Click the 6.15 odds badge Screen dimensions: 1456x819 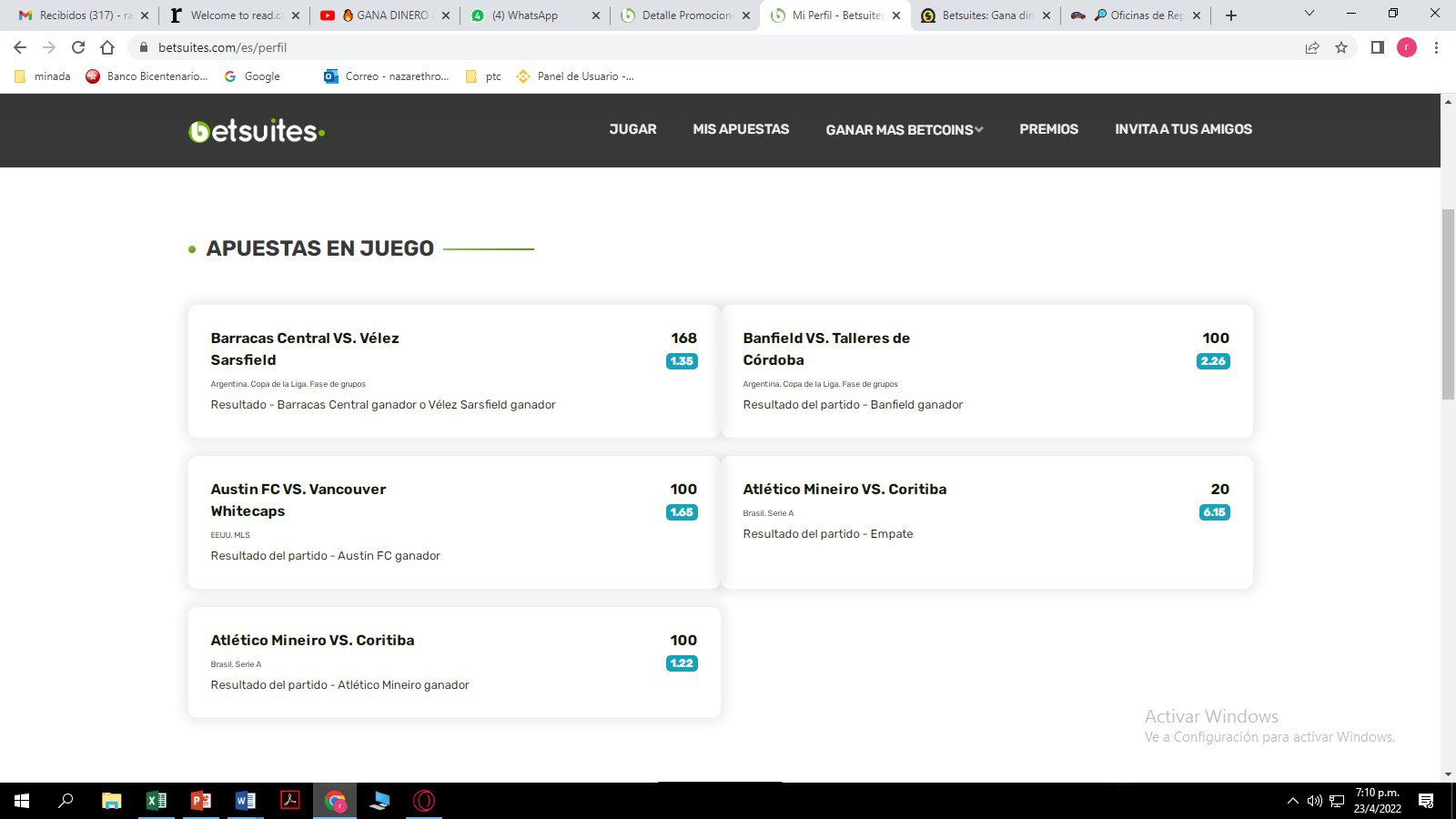point(1214,512)
